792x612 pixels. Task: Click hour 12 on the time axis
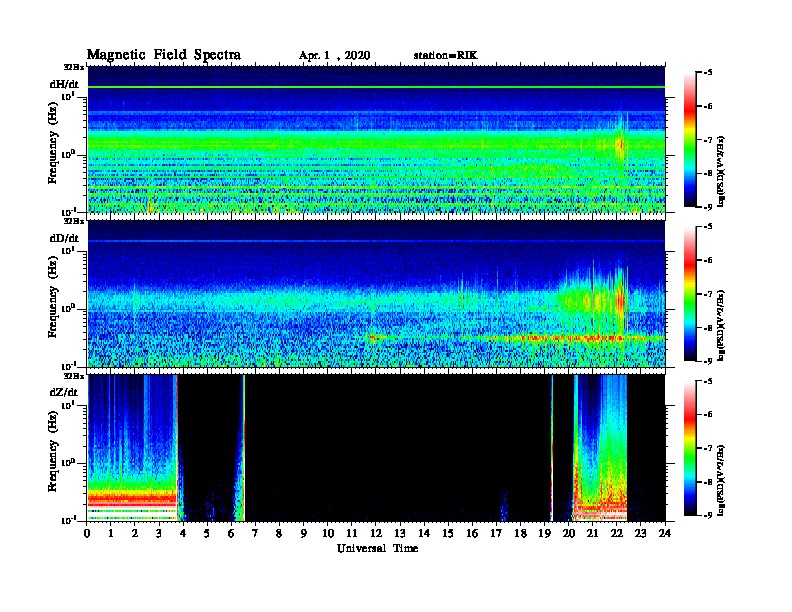(x=376, y=533)
